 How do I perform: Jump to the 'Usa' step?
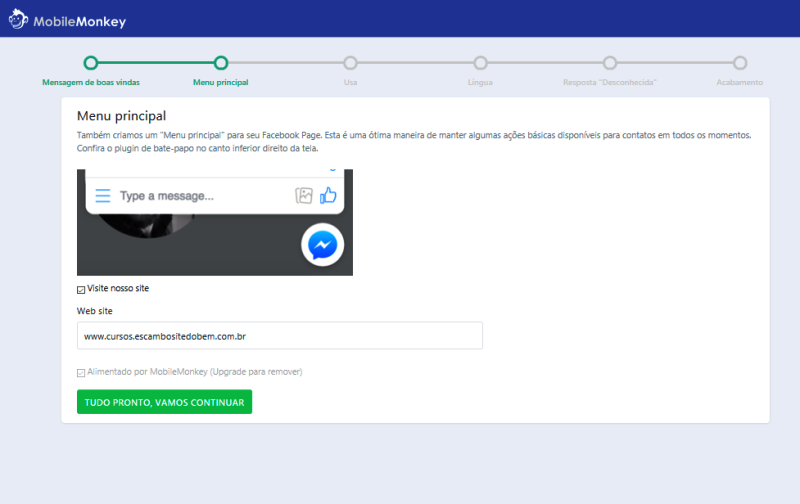coord(350,63)
